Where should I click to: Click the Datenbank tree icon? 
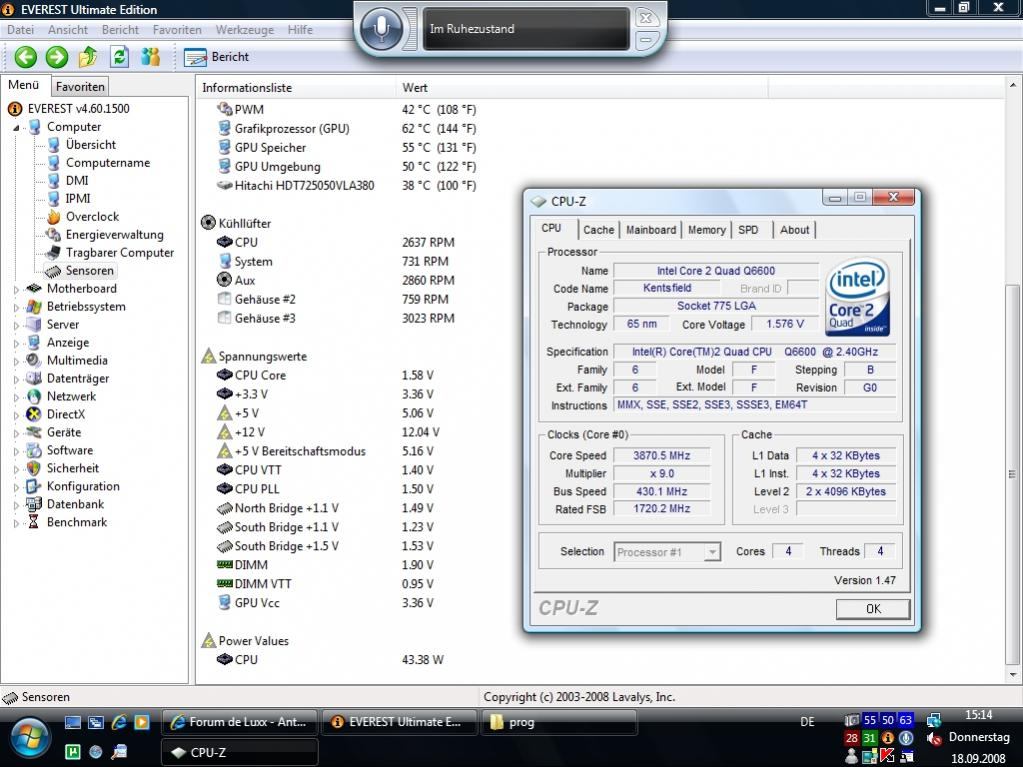coord(33,504)
